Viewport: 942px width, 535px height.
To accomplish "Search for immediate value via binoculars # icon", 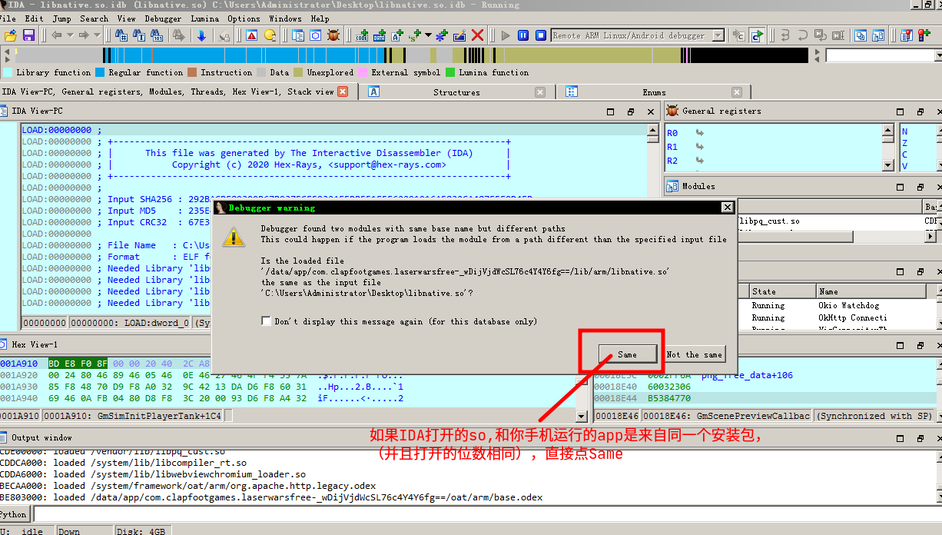I will 121,36.
